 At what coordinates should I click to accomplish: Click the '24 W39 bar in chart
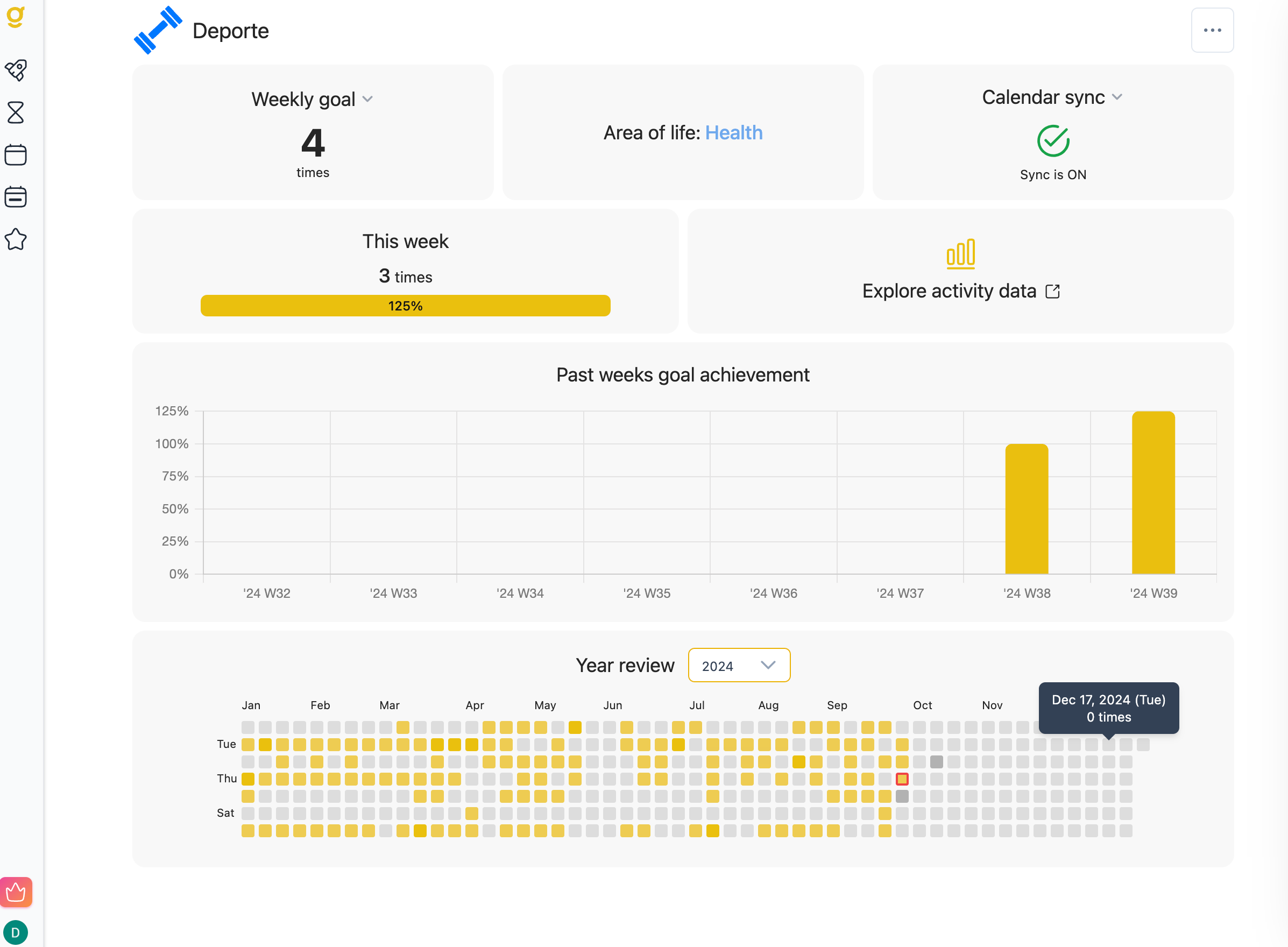click(x=1153, y=492)
